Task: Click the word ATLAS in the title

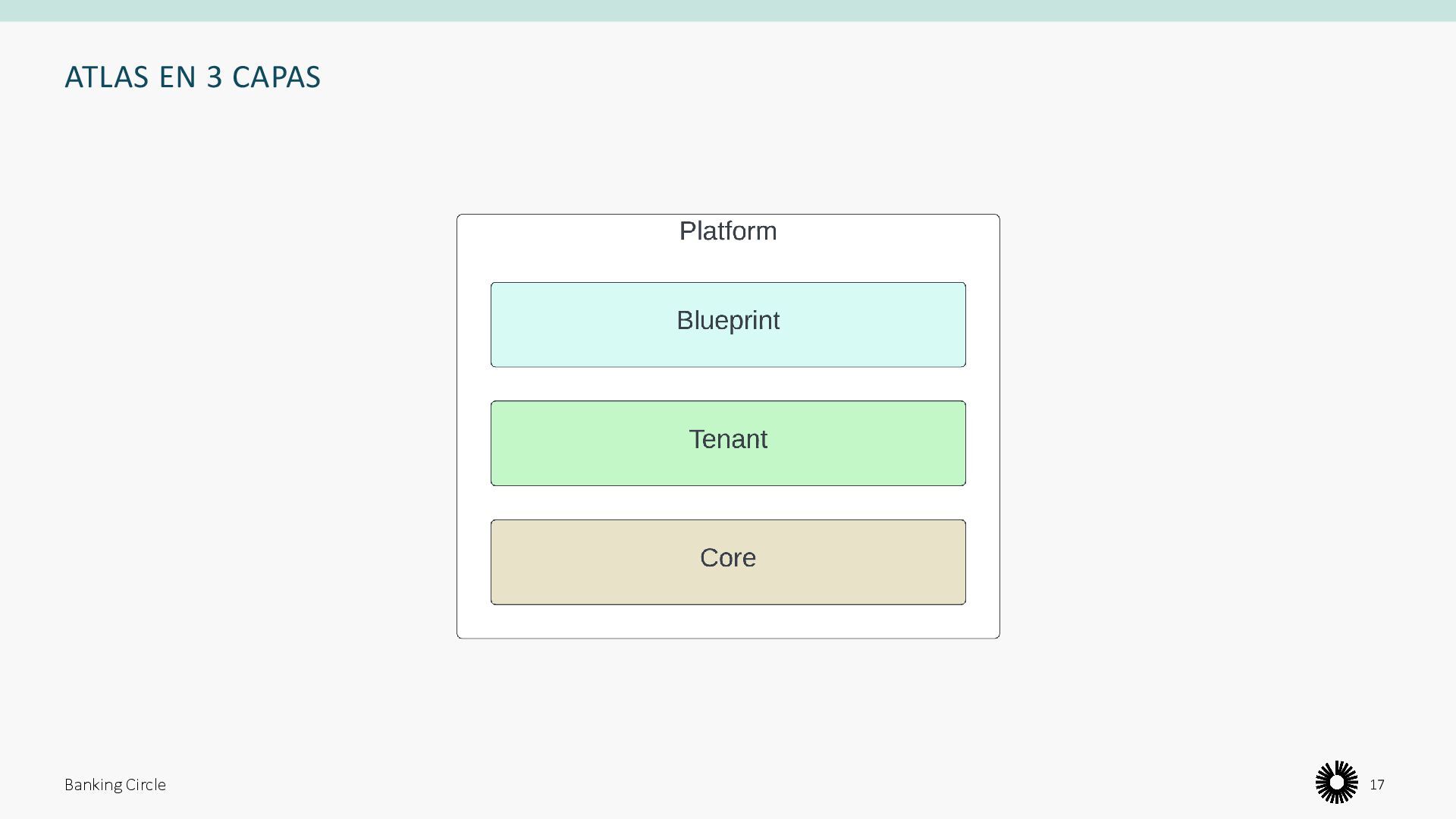Action: 107,77
